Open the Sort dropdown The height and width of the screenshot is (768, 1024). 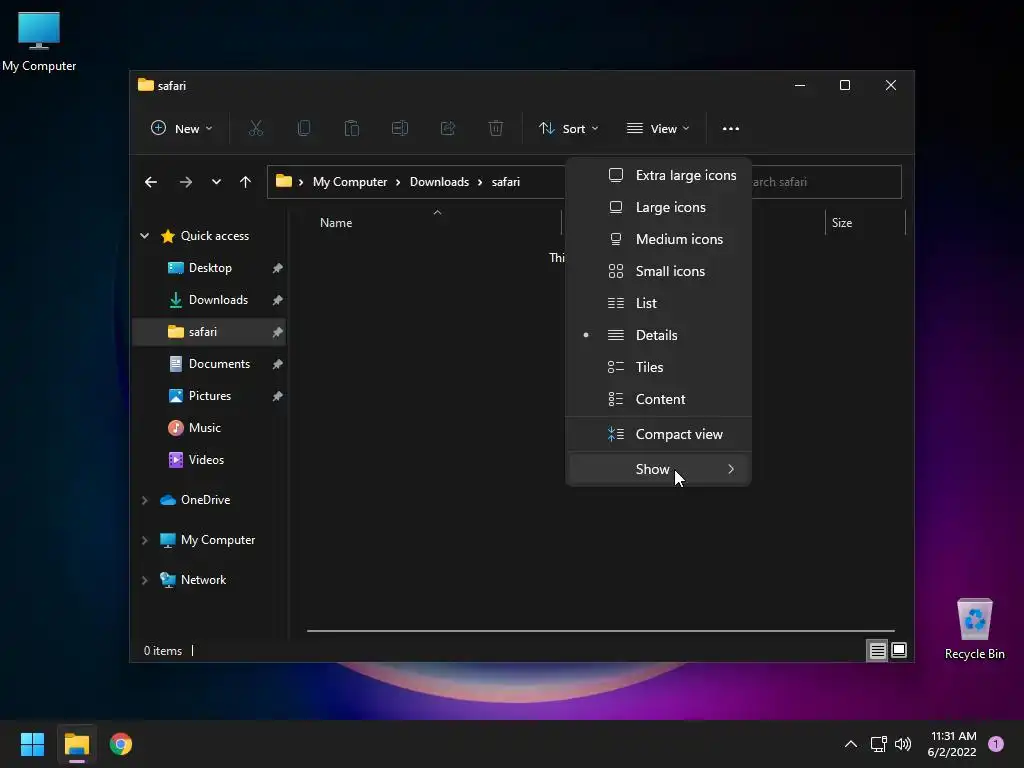coord(568,129)
